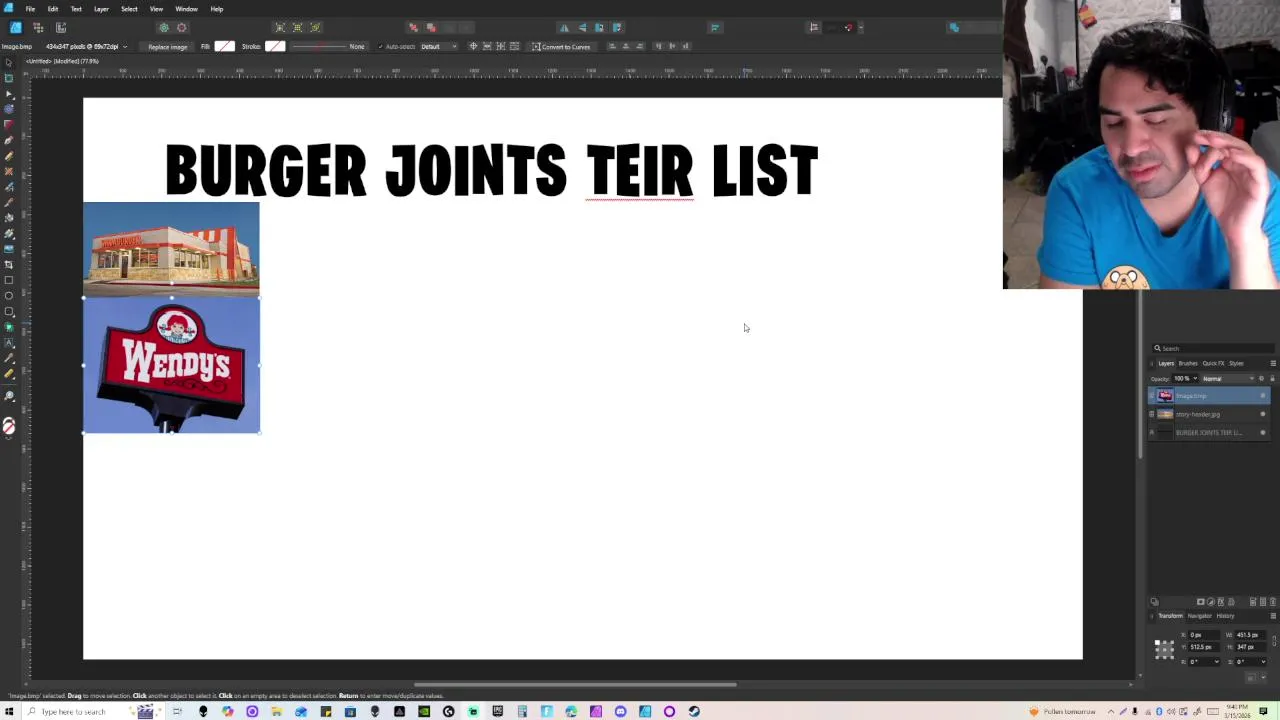This screenshot has height=720, width=1280.
Task: Click the Flip Vertical toolbar icon
Action: 582,27
